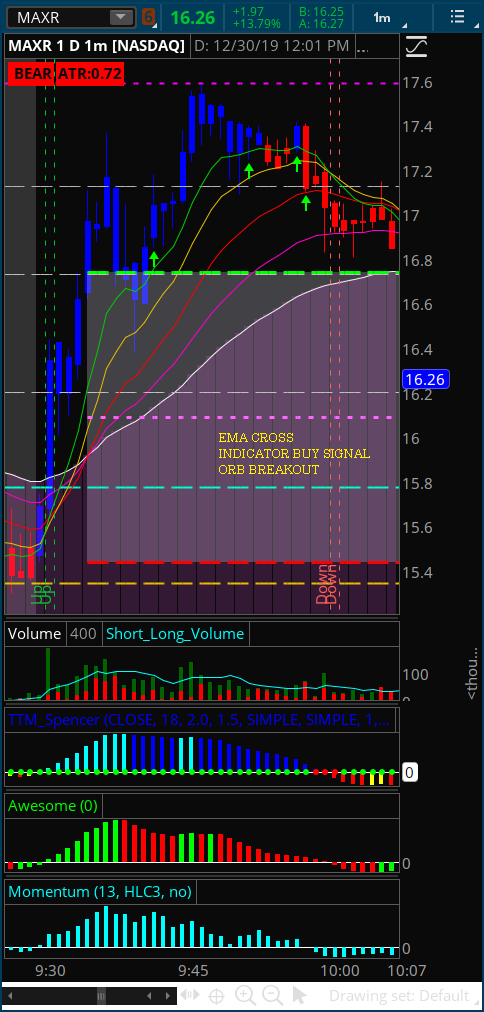Image resolution: width=484 pixels, height=1012 pixels.
Task: Click the TTM_Spencer 0 value bubble
Action: 410,771
